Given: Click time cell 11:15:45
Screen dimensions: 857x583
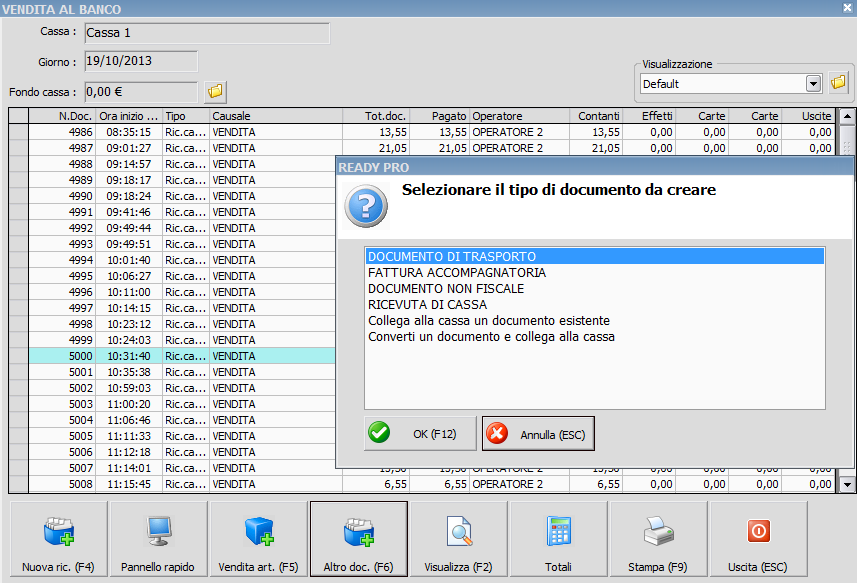Looking at the screenshot, I should [128, 484].
